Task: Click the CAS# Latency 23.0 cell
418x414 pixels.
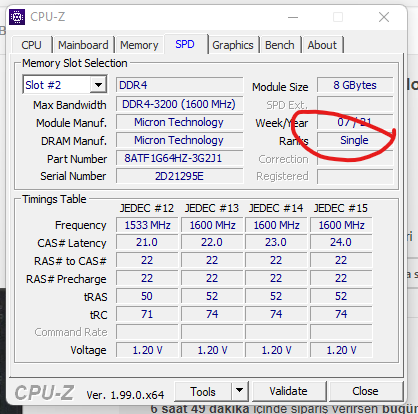Action: [276, 242]
